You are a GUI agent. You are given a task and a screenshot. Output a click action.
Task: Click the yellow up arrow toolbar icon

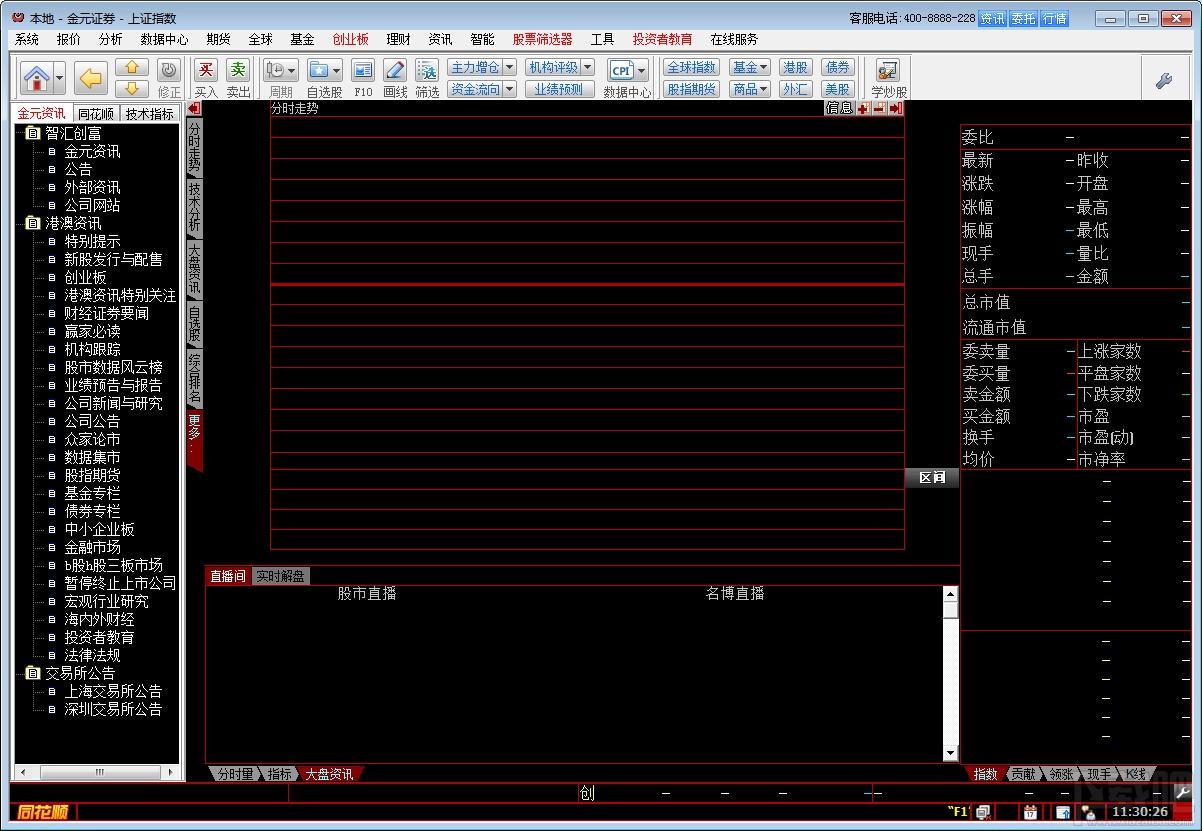(x=132, y=67)
